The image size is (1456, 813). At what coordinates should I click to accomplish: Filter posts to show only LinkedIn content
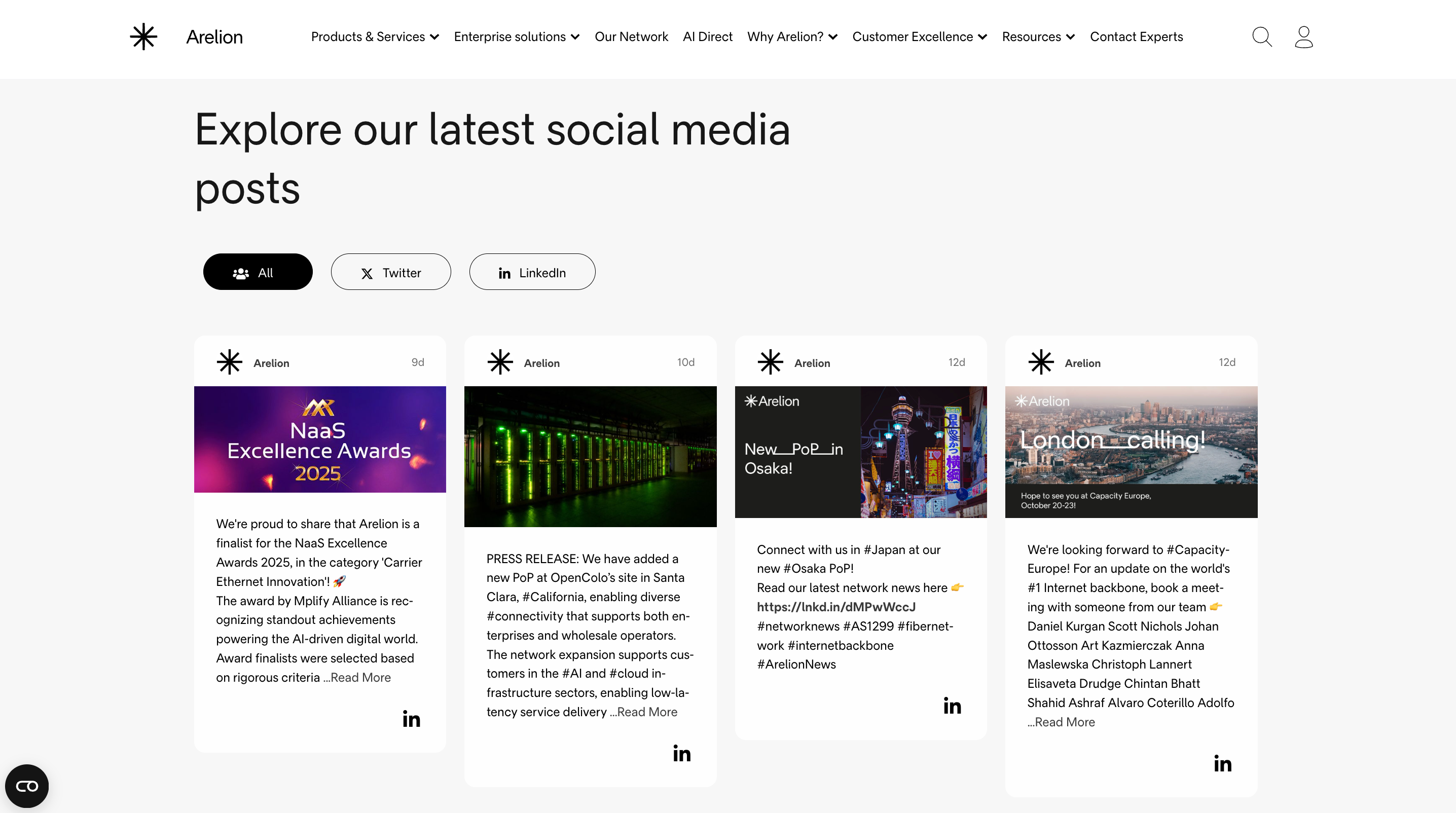(x=532, y=272)
